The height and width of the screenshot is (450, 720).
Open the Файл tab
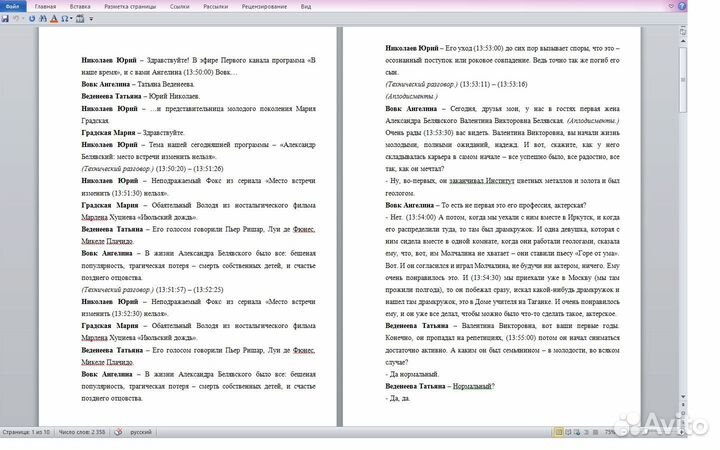[12, 6]
